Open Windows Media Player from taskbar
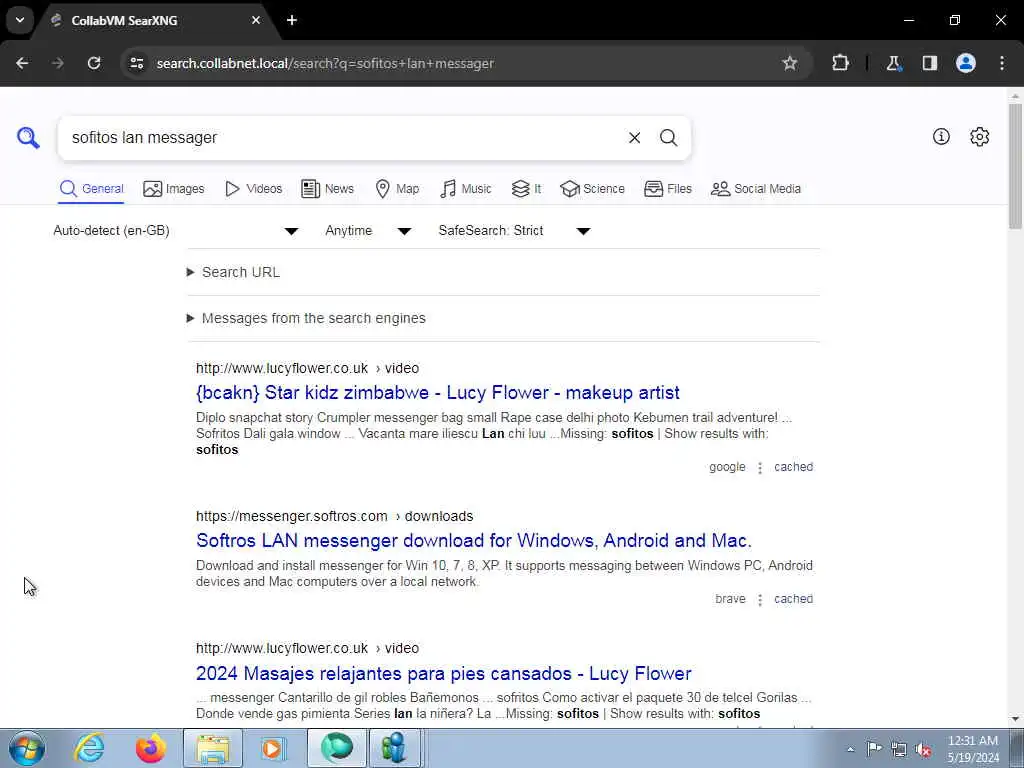Screen dimensions: 1024x768 272,748
